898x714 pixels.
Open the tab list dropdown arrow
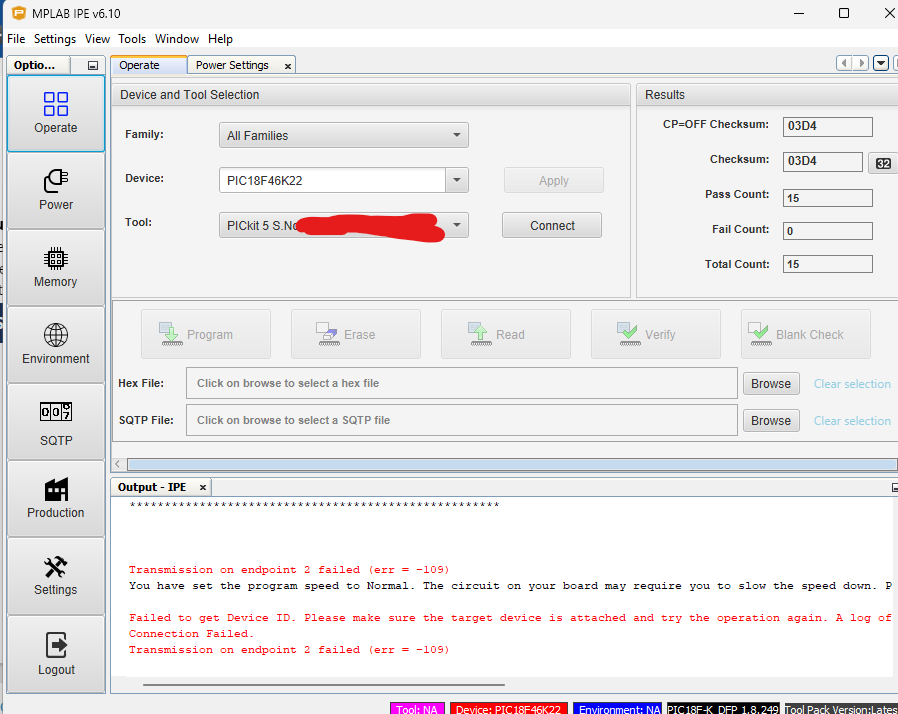click(880, 62)
